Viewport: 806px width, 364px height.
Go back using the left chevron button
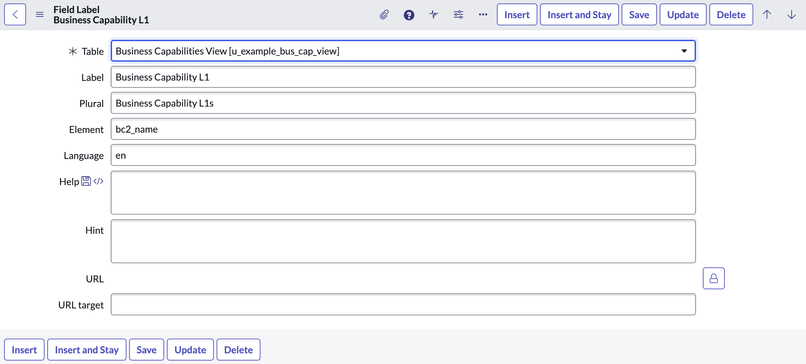pos(15,14)
